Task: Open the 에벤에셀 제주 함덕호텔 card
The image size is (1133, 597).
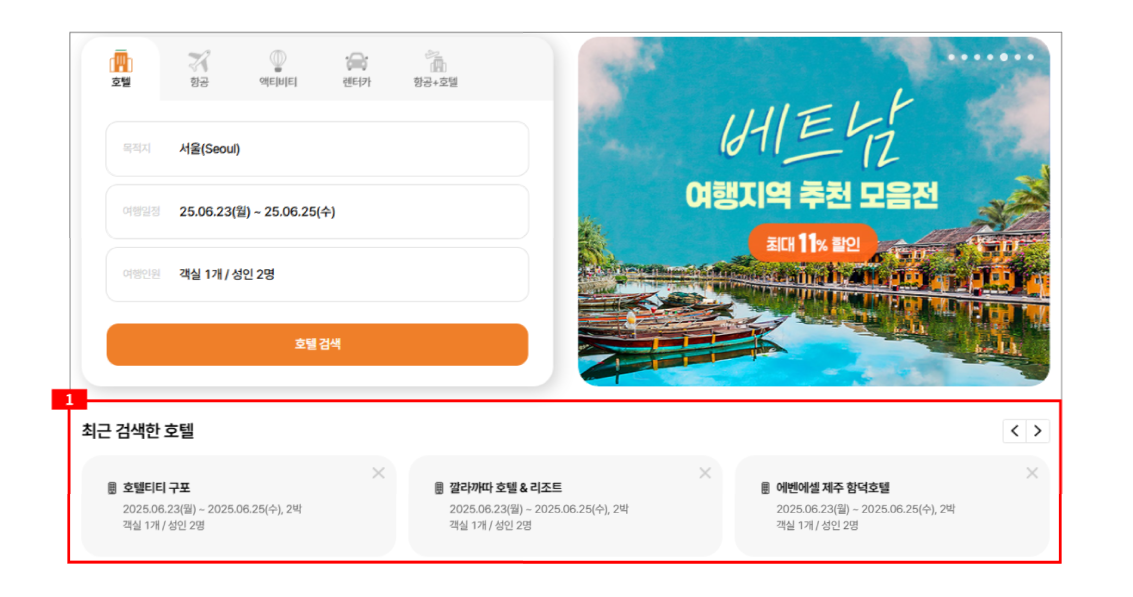Action: point(892,506)
